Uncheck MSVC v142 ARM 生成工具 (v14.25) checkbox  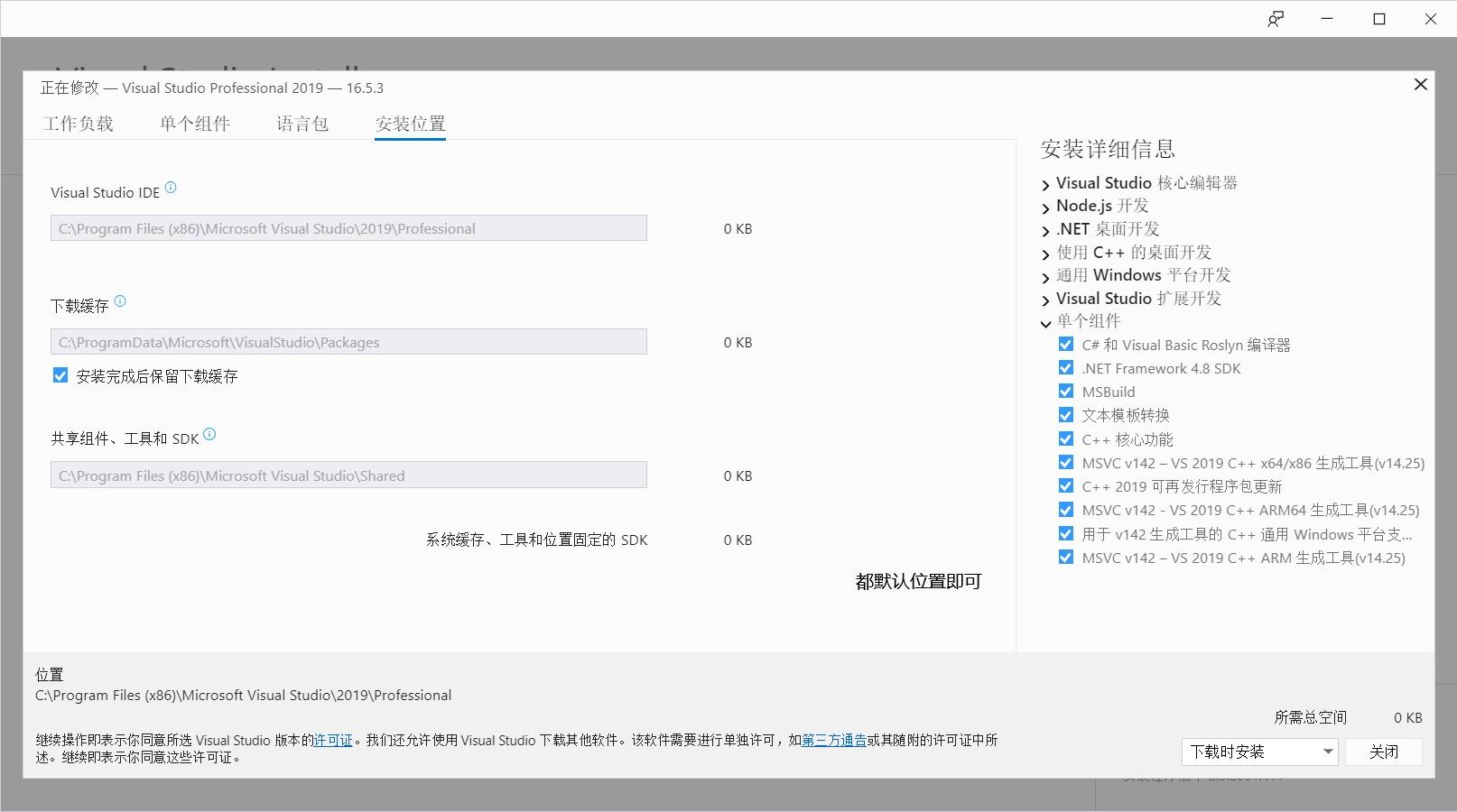(x=1066, y=558)
